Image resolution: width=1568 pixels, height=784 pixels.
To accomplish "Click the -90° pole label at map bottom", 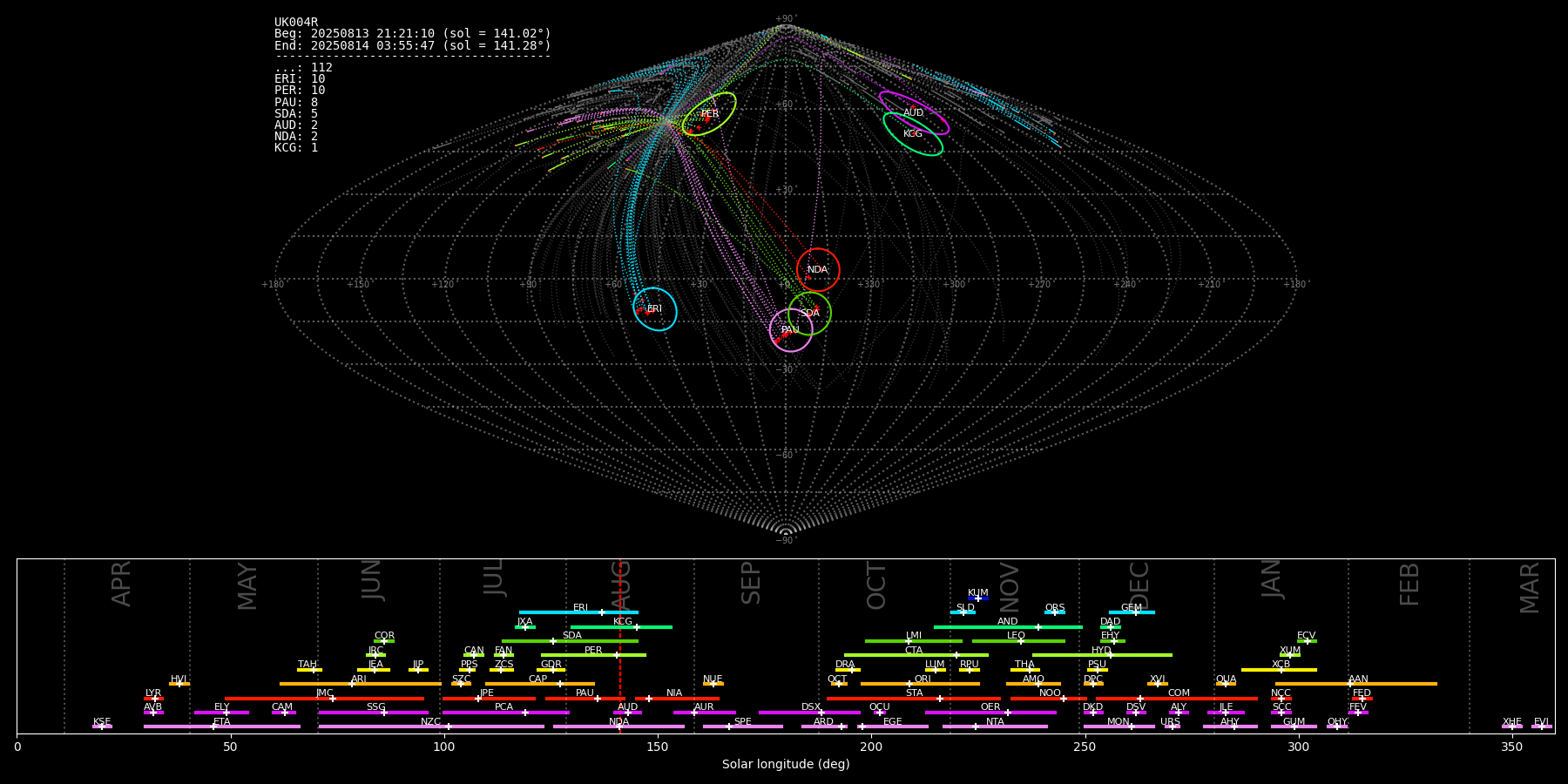I will [786, 540].
